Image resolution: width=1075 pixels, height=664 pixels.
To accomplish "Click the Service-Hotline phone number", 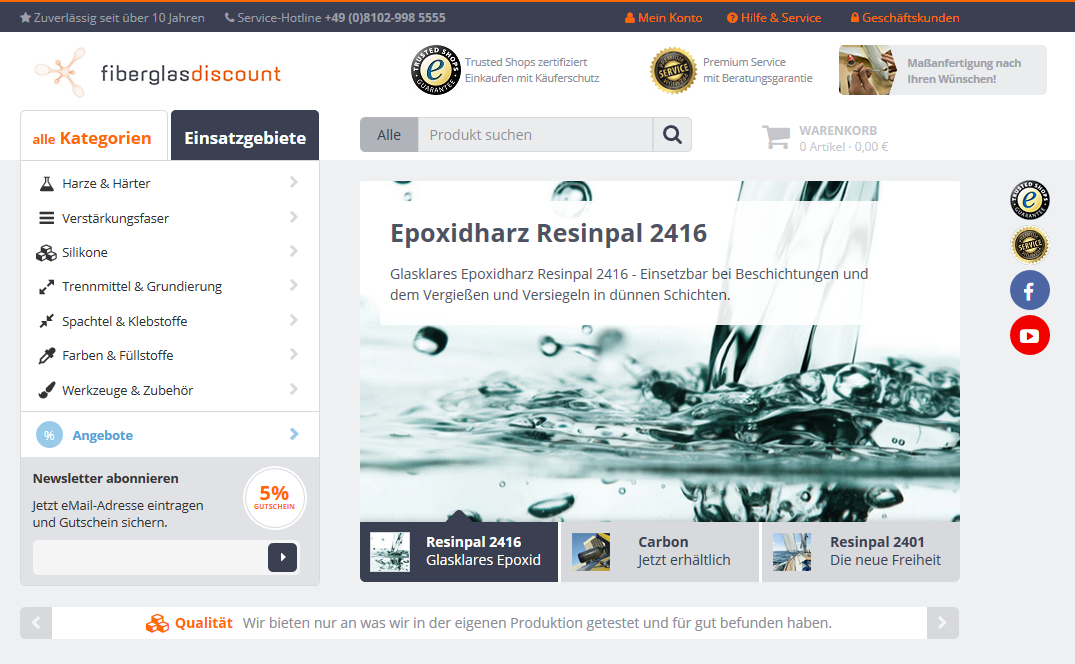I will point(385,18).
